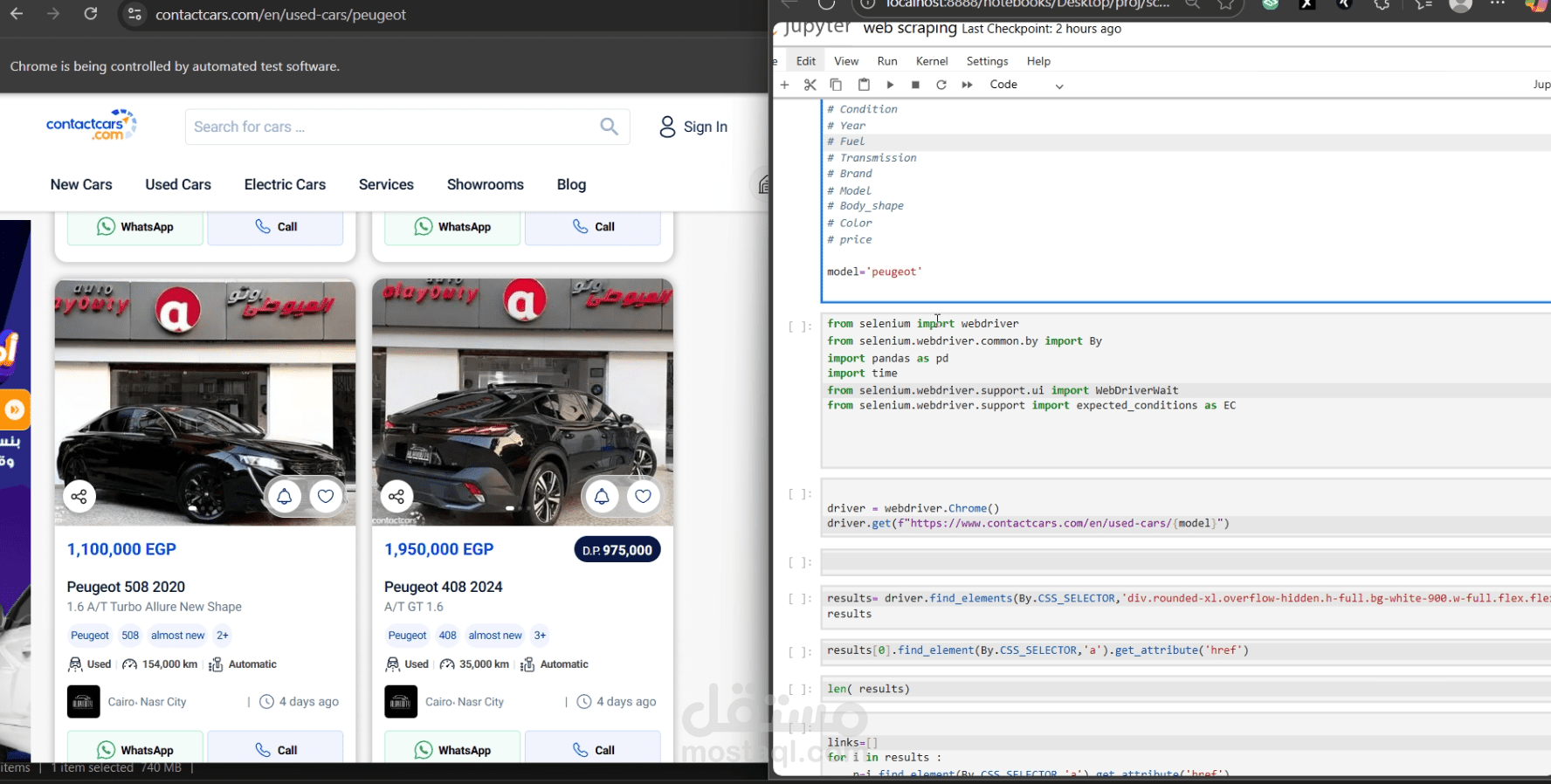Image resolution: width=1551 pixels, height=784 pixels.
Task: Cut the selected cell in Jupyter
Action: [810, 85]
